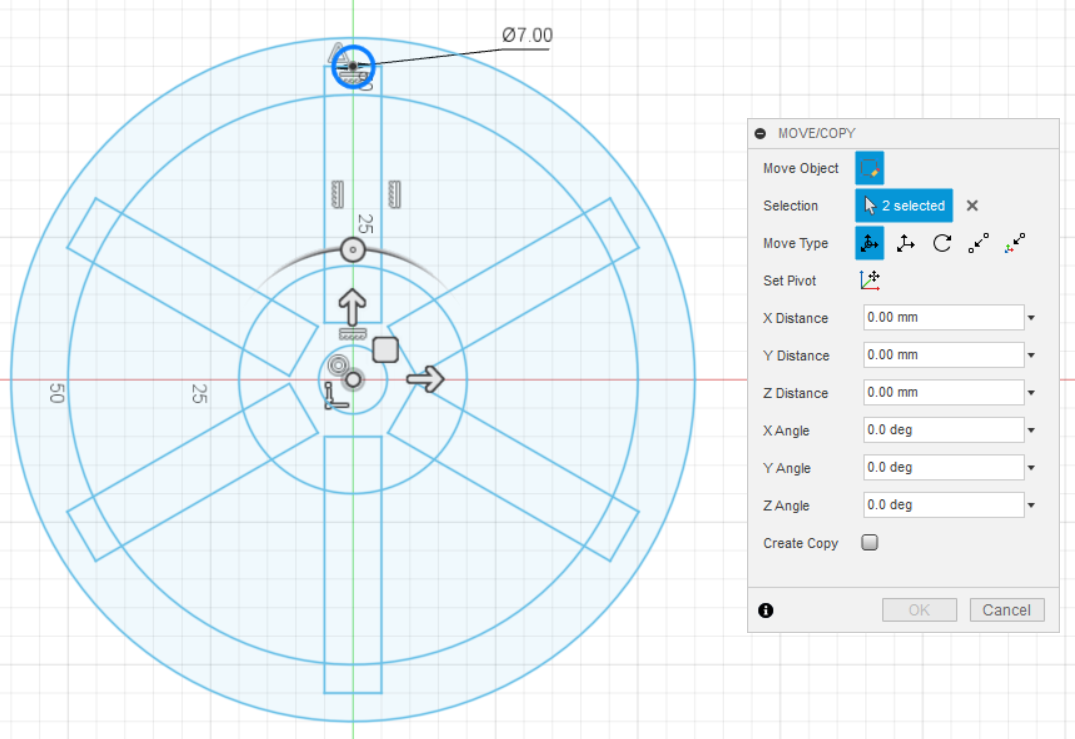Click the constraint icon below the up arrow
The height and width of the screenshot is (739, 1075).
[x=352, y=335]
